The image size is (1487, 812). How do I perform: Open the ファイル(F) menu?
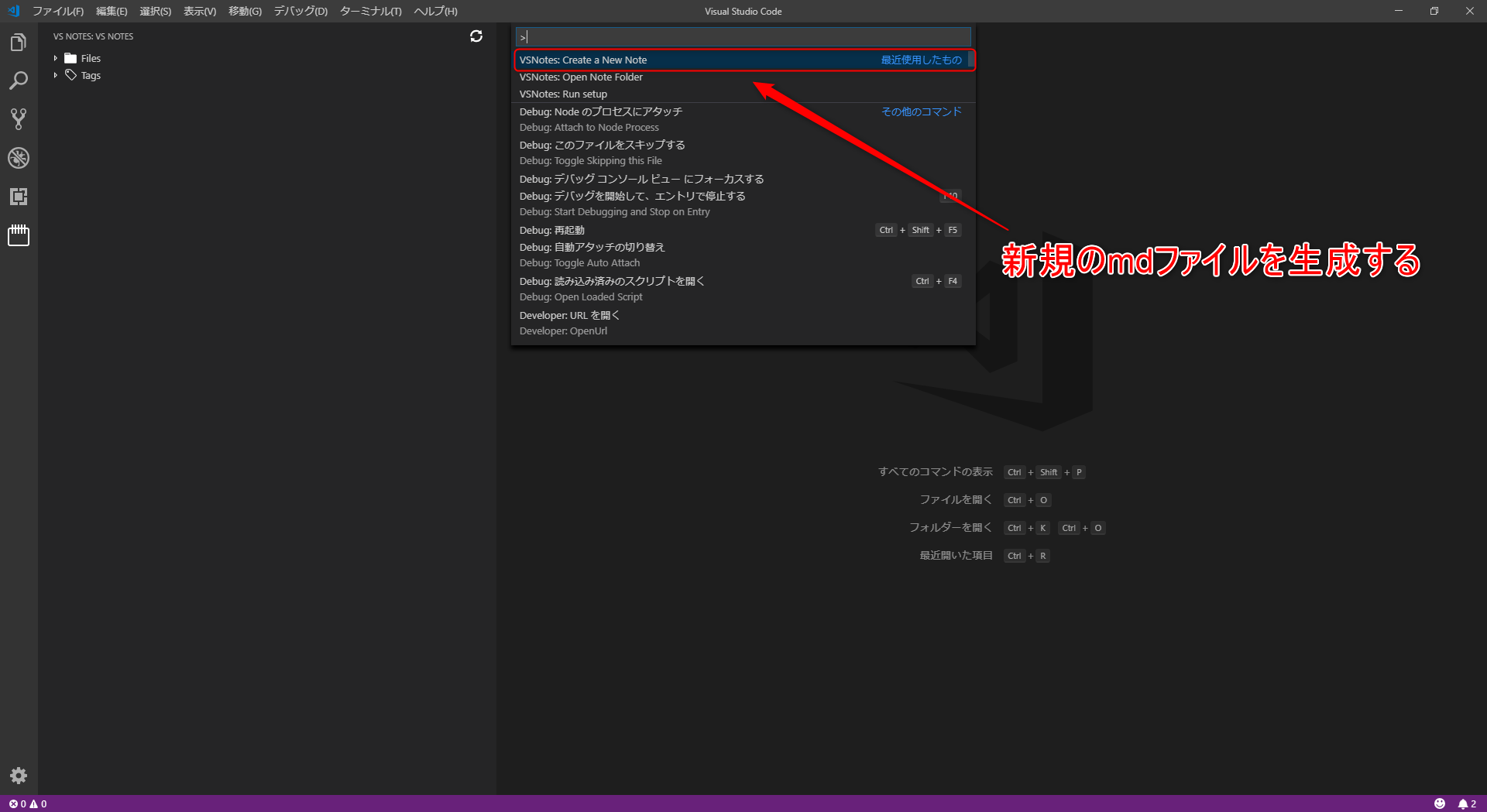[x=58, y=11]
